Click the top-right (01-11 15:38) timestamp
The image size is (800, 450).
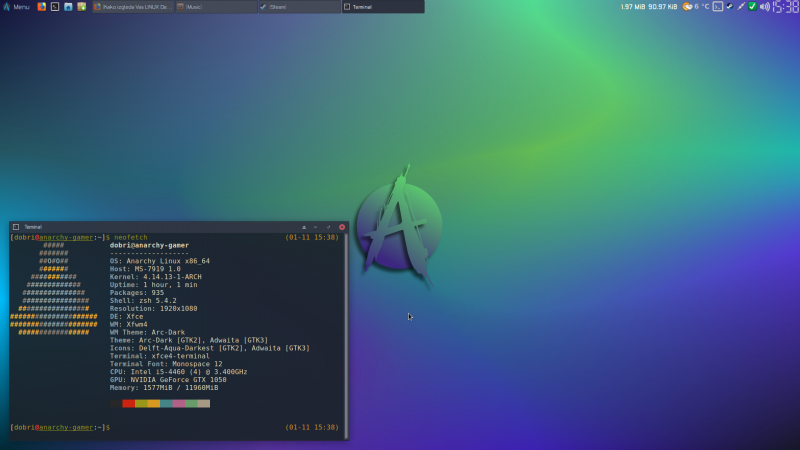(x=312, y=237)
